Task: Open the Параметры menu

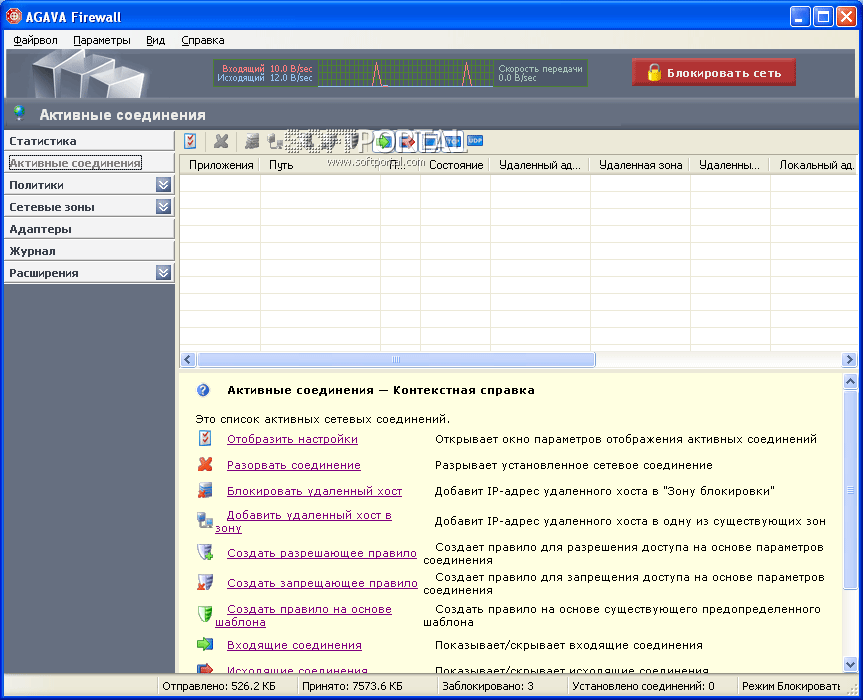Action: coord(102,40)
